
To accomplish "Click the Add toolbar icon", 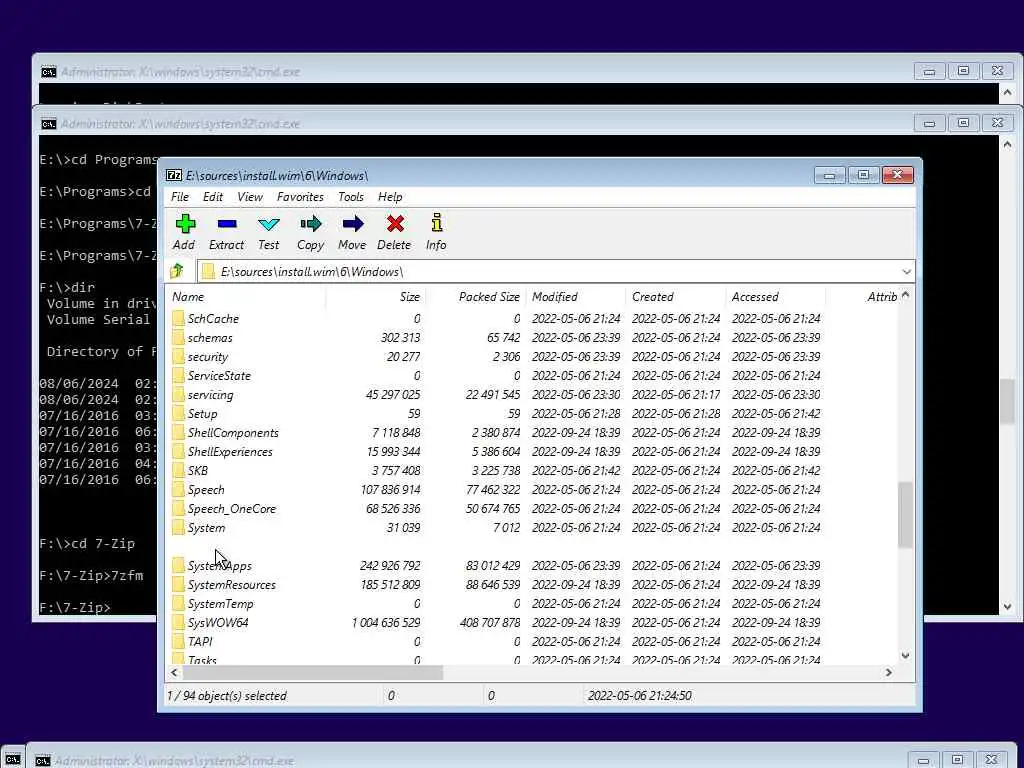I will pyautogui.click(x=185, y=224).
